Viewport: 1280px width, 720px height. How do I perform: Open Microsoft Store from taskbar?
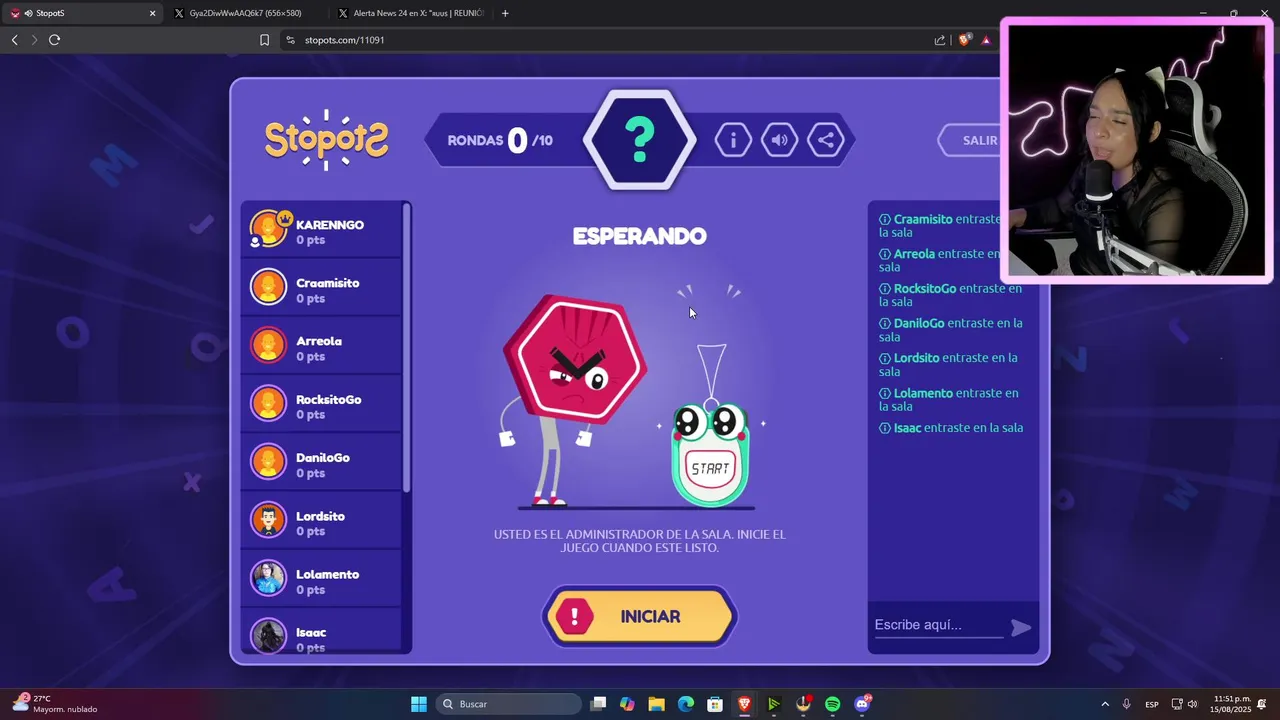[715, 704]
